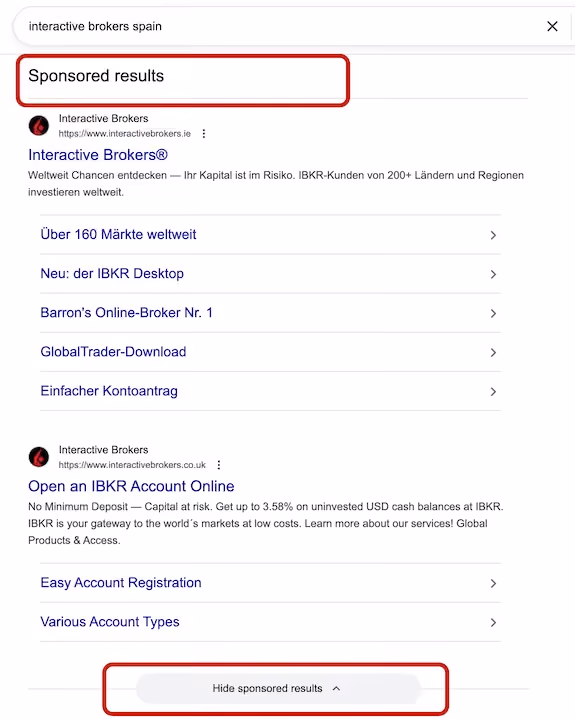Collapse ads with "Hide sponsored results" button
Screen dimensions: 575x719
point(278,688)
